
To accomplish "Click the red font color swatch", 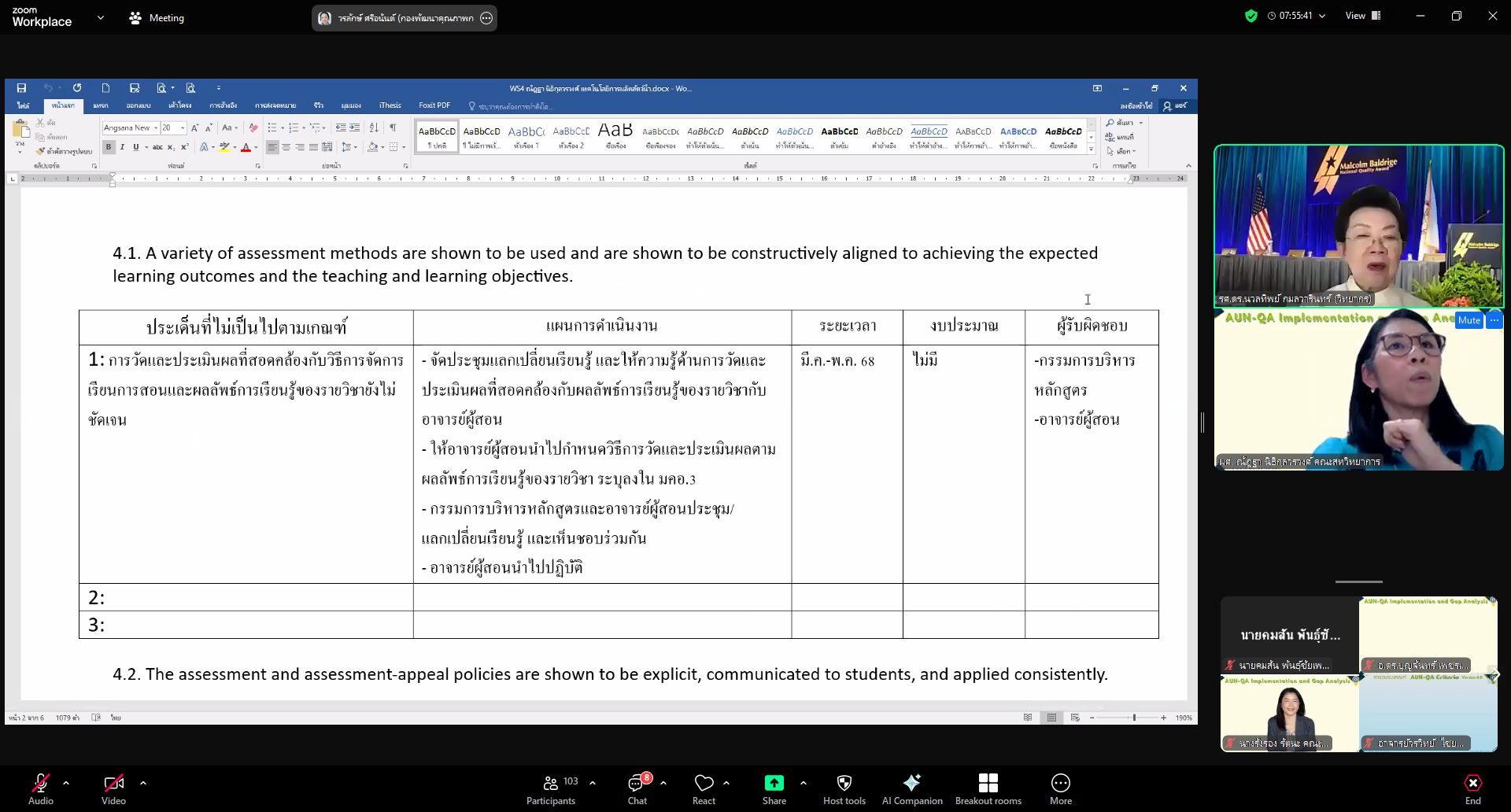I will (246, 147).
